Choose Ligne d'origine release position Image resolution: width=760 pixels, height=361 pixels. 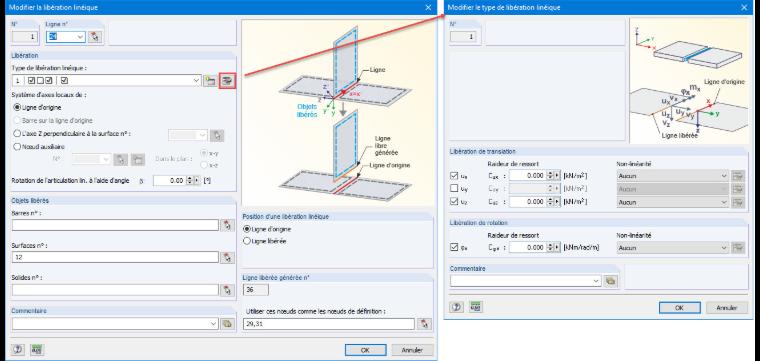coord(247,229)
